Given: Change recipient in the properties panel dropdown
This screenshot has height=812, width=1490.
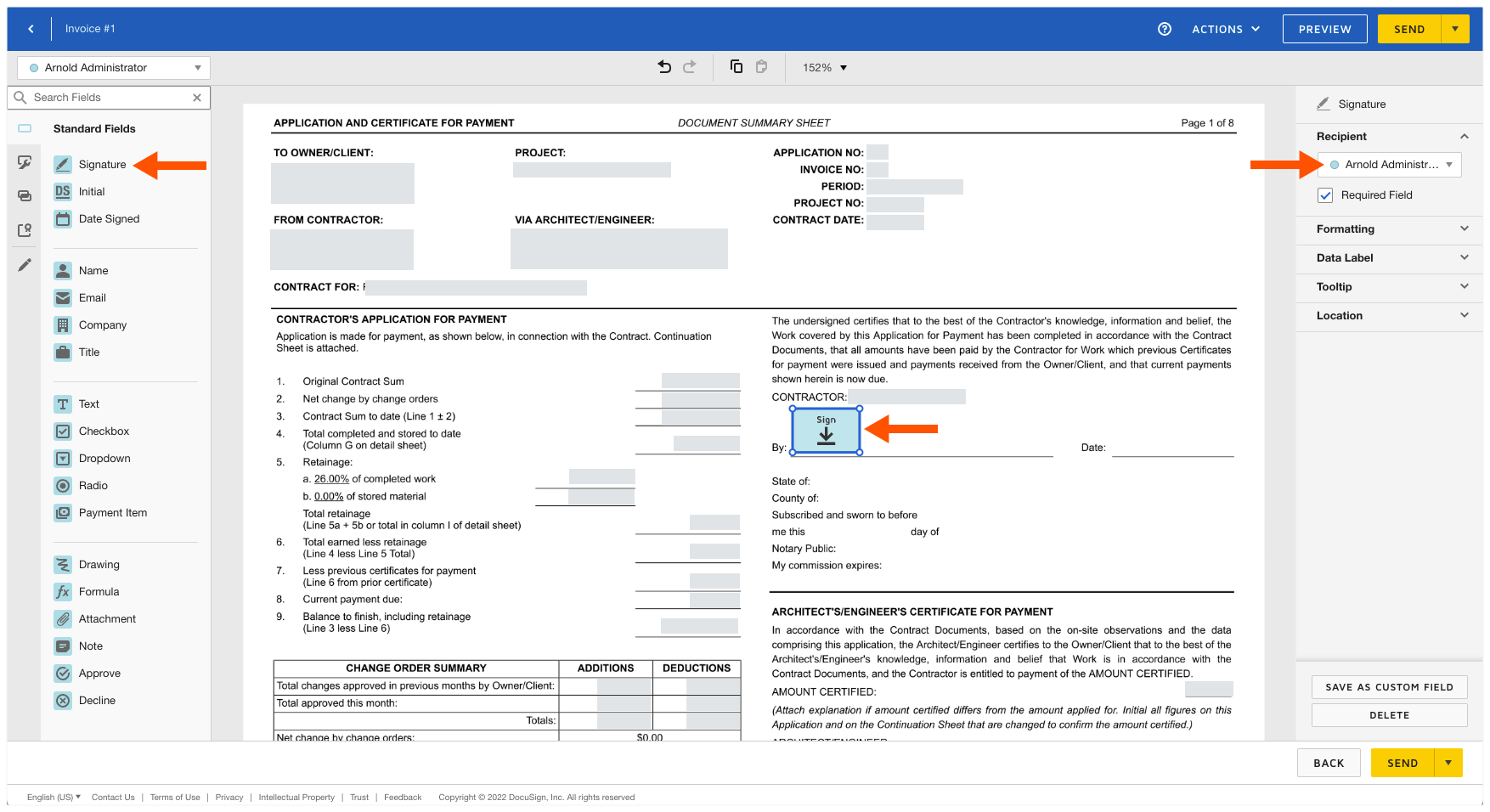Looking at the screenshot, I should tap(1390, 165).
